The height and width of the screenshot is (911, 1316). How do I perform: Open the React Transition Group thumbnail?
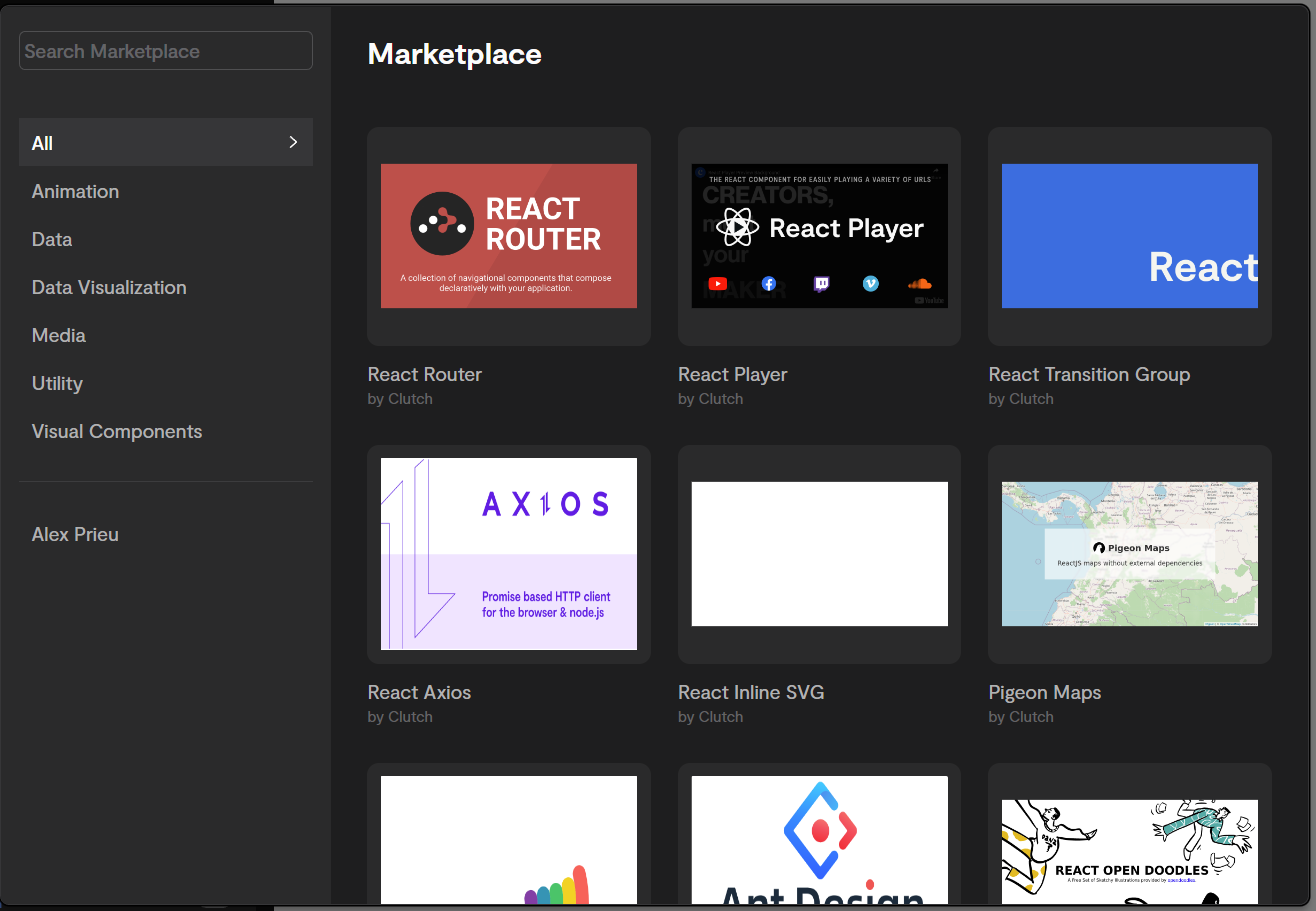[x=1129, y=236]
